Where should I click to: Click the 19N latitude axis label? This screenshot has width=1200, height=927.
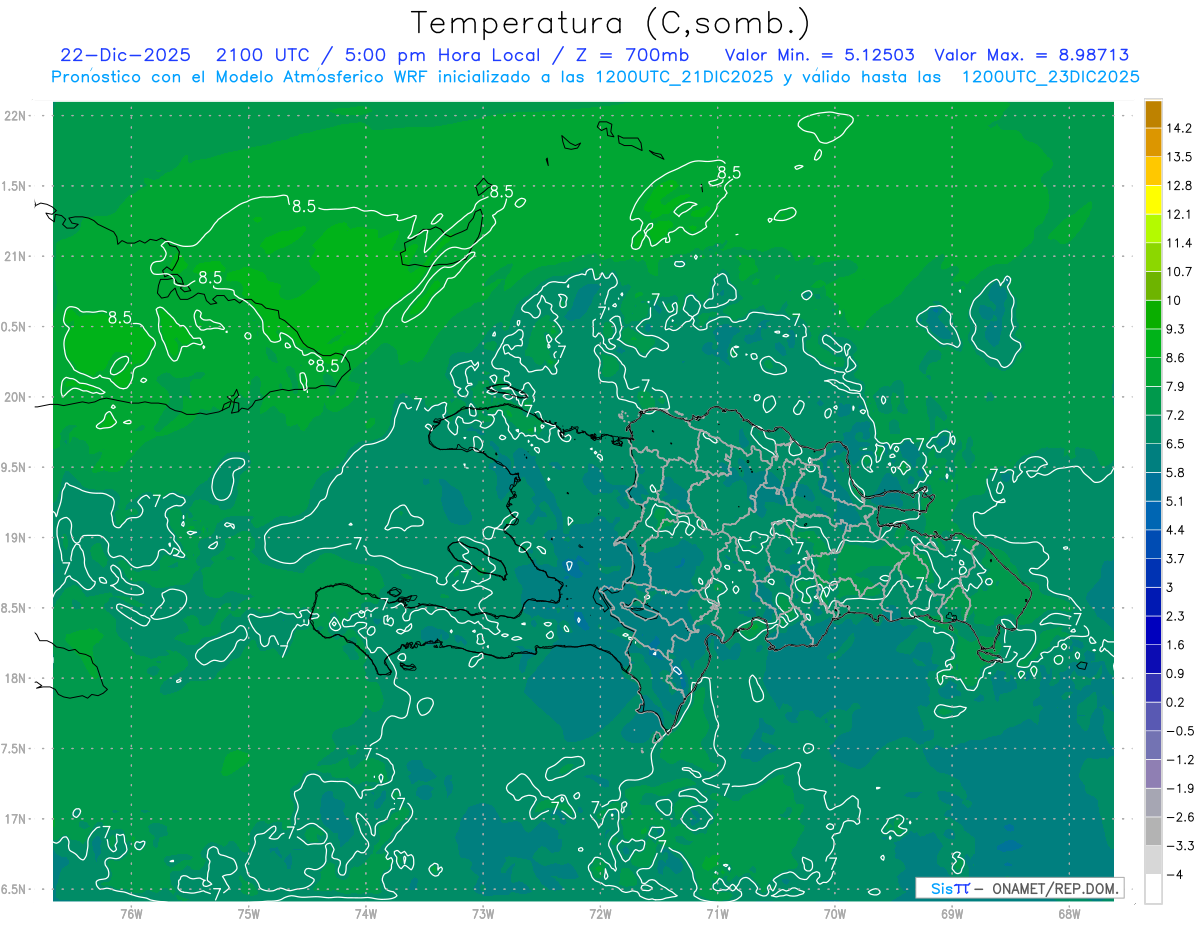[x=15, y=538]
